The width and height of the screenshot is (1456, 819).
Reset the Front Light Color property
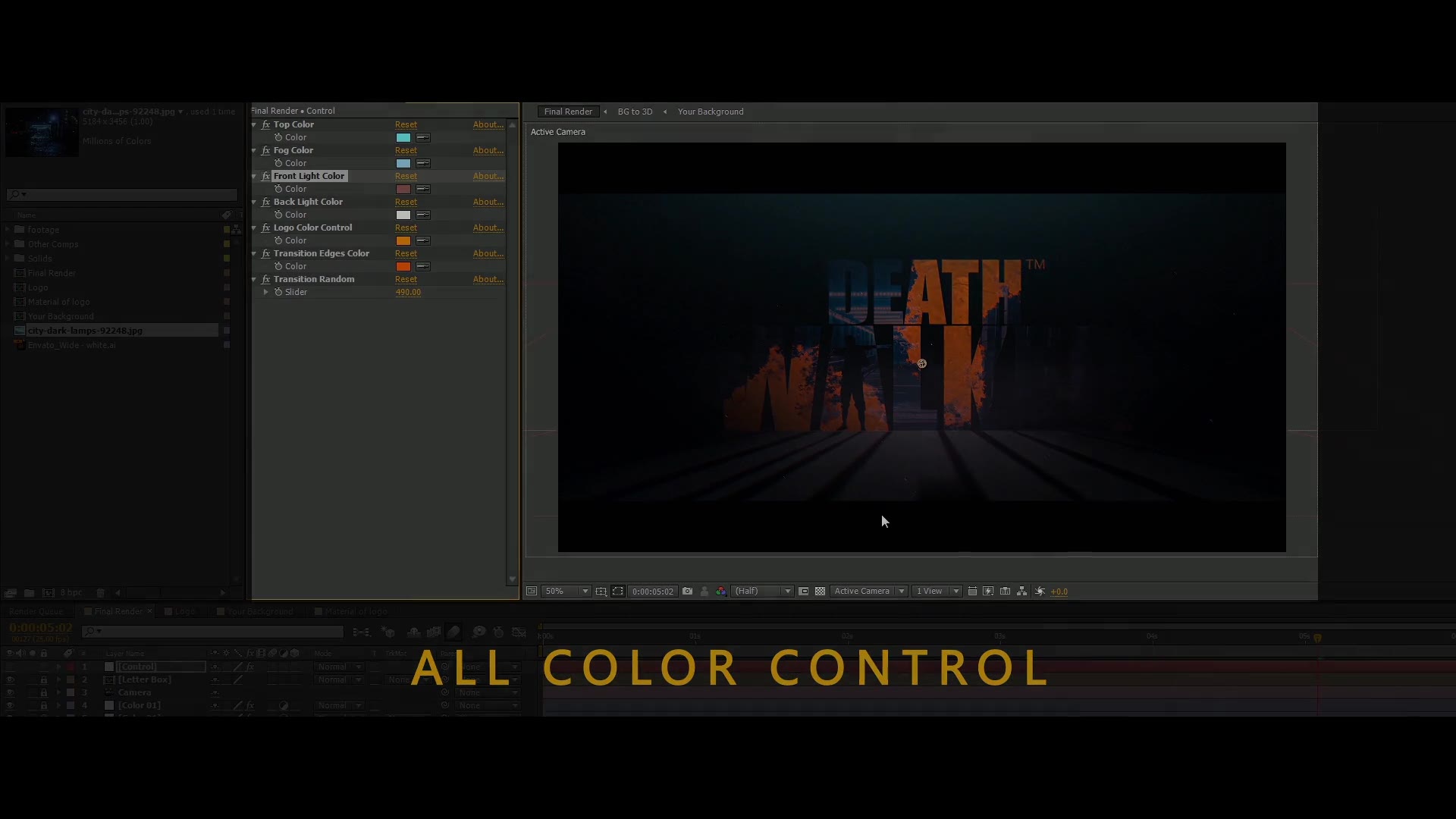click(406, 176)
